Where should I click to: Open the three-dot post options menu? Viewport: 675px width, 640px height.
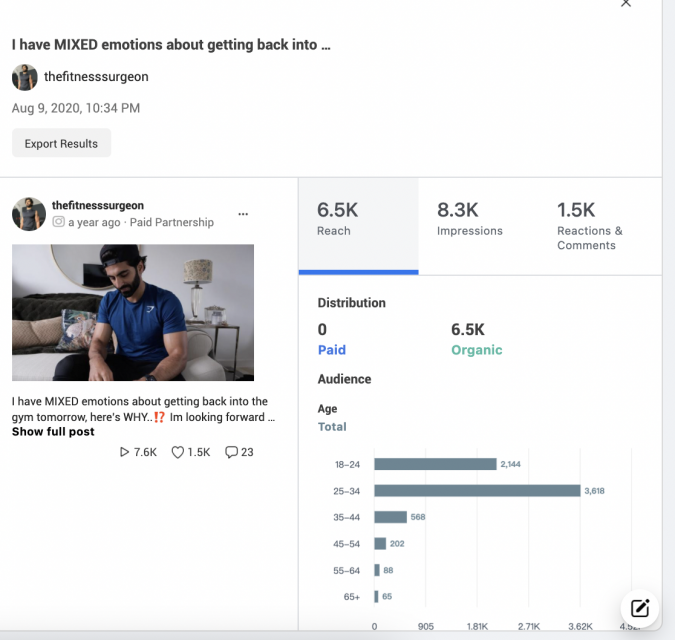243,213
